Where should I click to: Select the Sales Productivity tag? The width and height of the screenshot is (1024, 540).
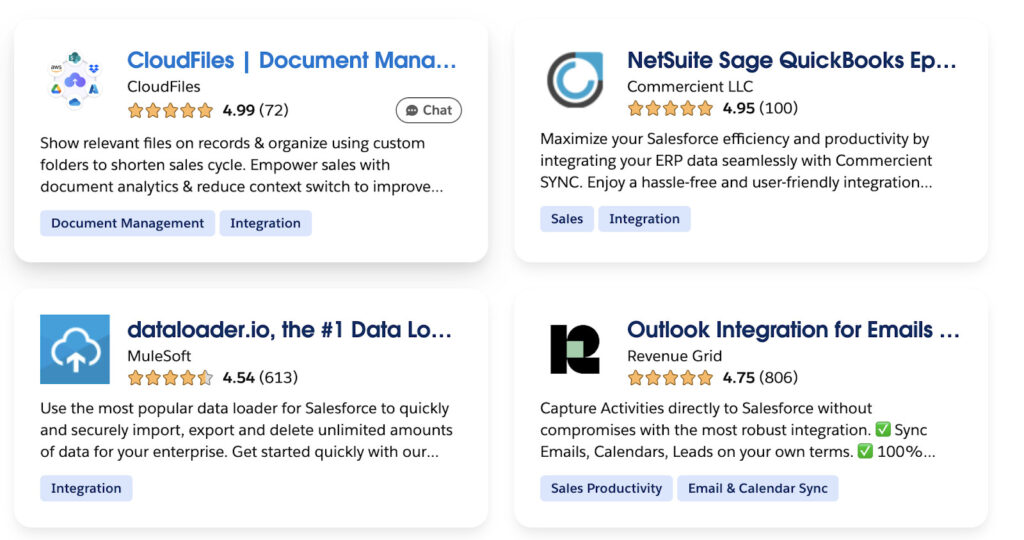click(x=606, y=488)
